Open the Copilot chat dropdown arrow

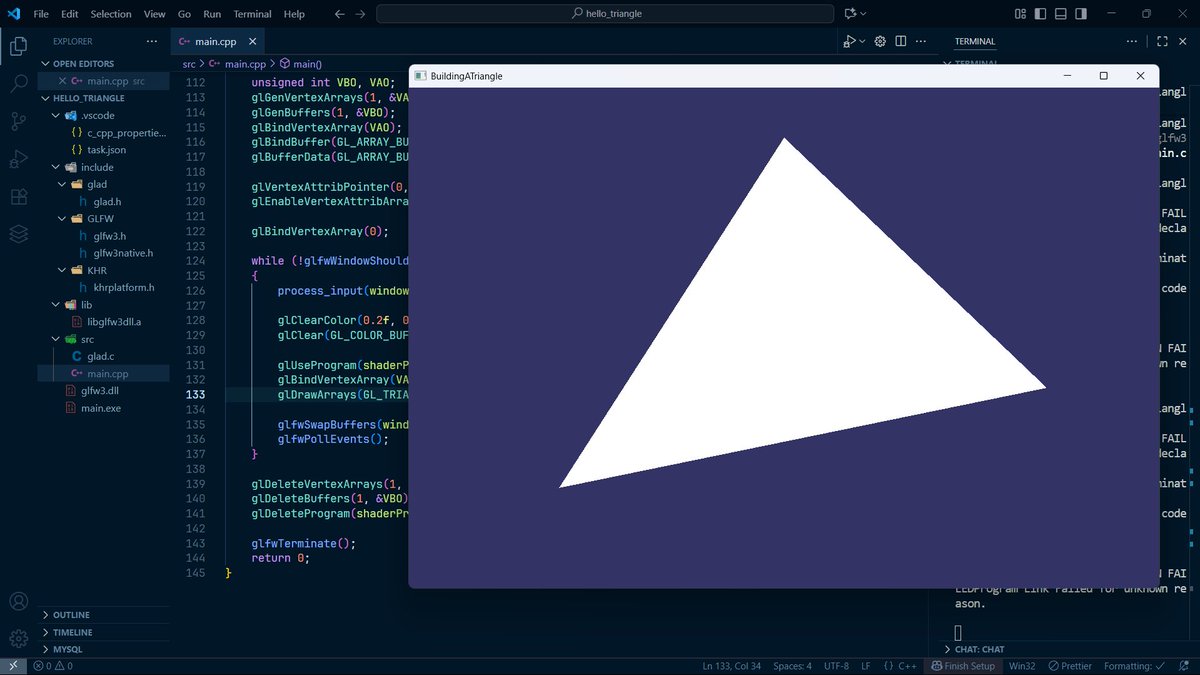[864, 14]
